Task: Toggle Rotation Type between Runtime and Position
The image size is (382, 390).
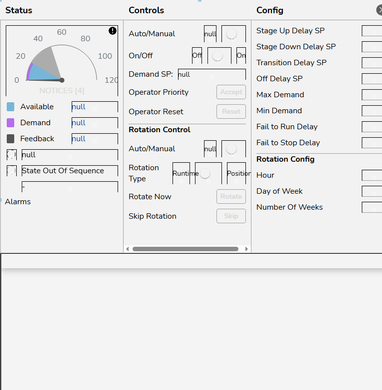Action: pyautogui.click(x=208, y=173)
